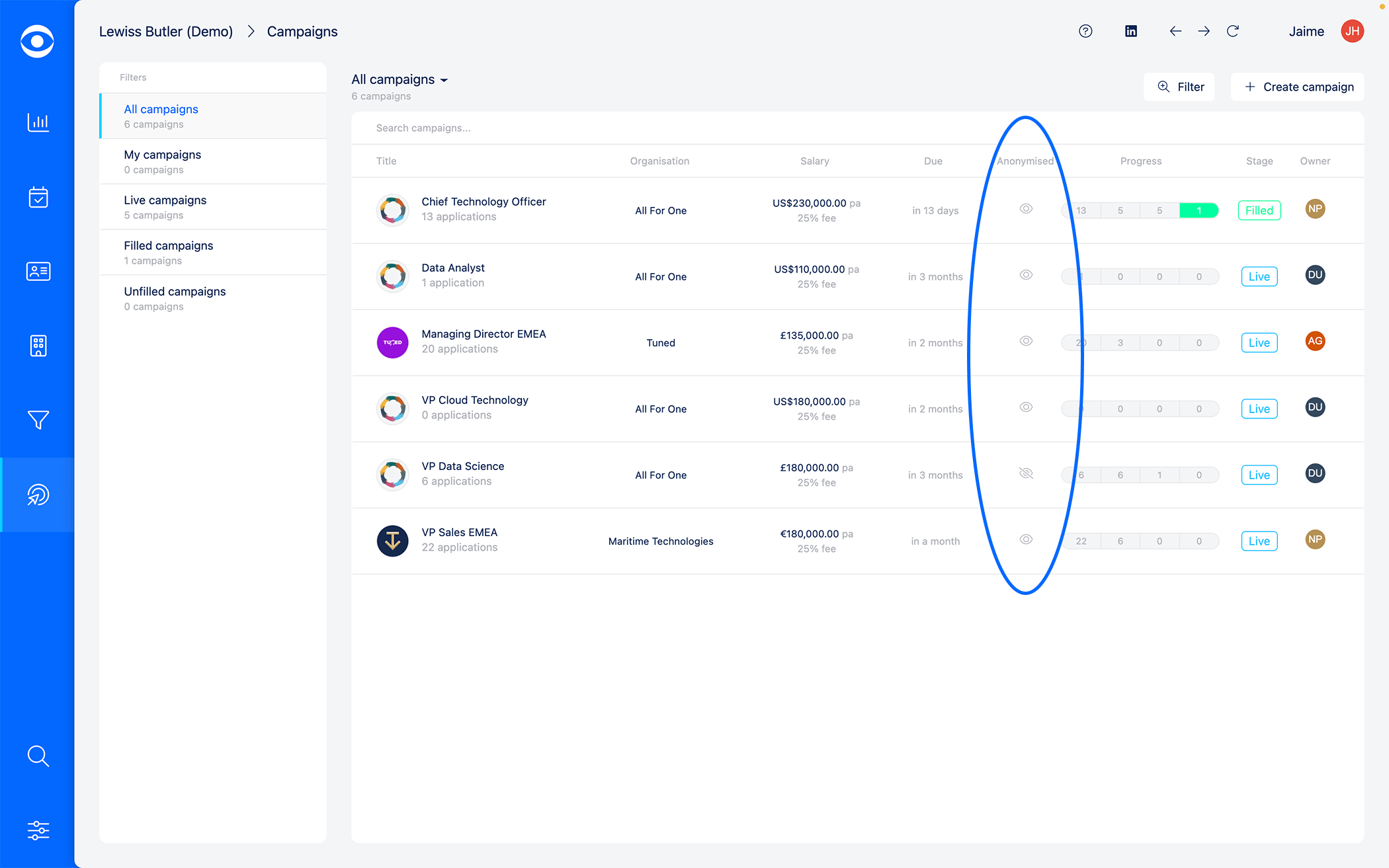
Task: Open the funnel pipeline sidebar icon
Action: 38,420
